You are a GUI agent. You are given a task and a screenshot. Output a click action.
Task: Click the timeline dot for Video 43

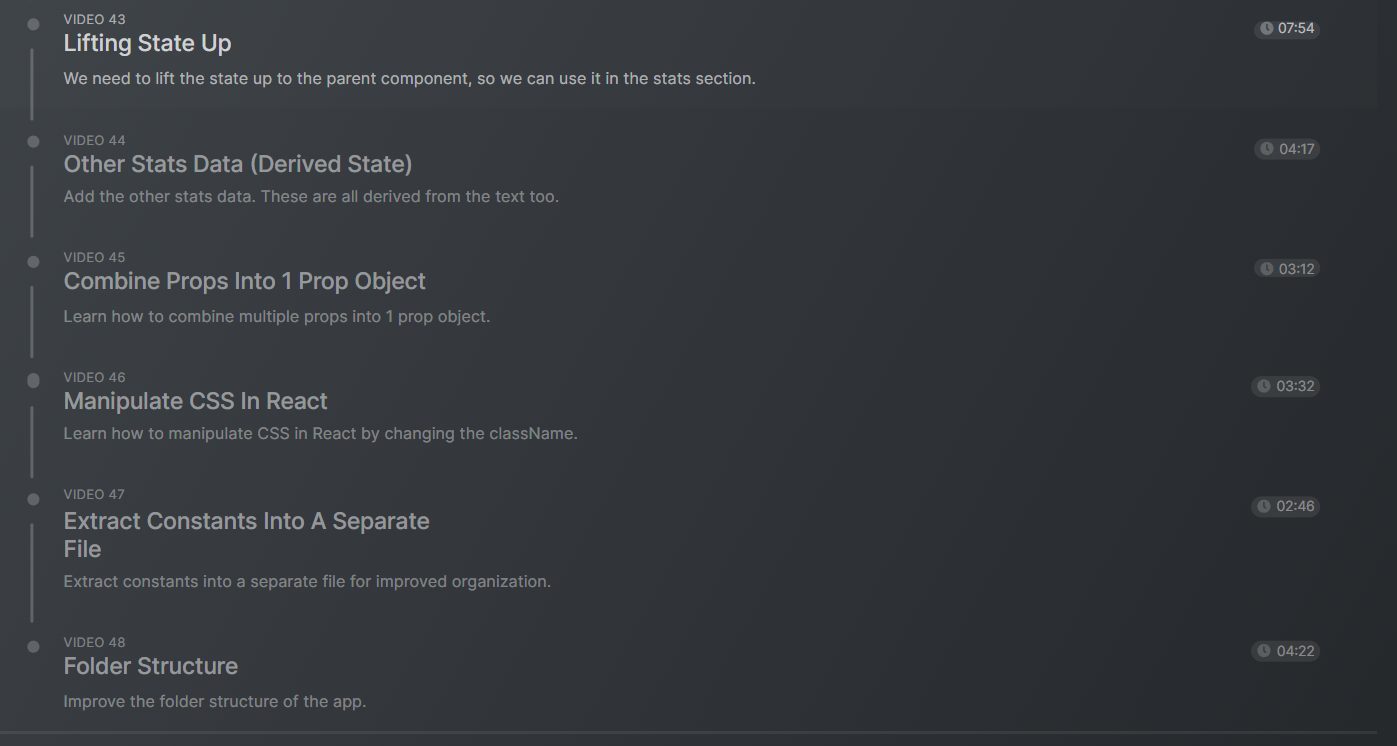(x=33, y=24)
